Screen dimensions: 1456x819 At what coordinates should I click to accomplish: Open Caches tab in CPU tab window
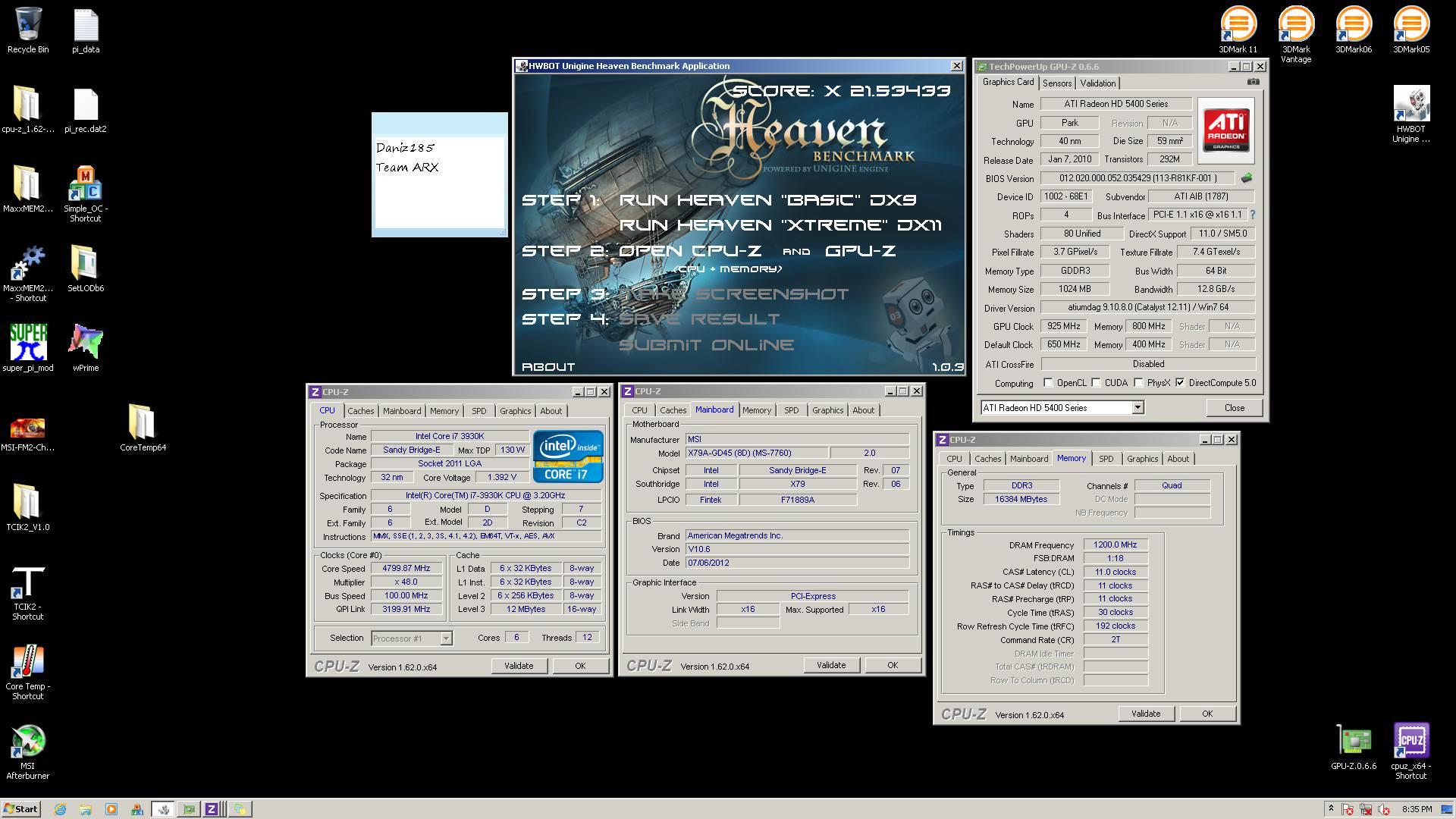pyautogui.click(x=361, y=411)
